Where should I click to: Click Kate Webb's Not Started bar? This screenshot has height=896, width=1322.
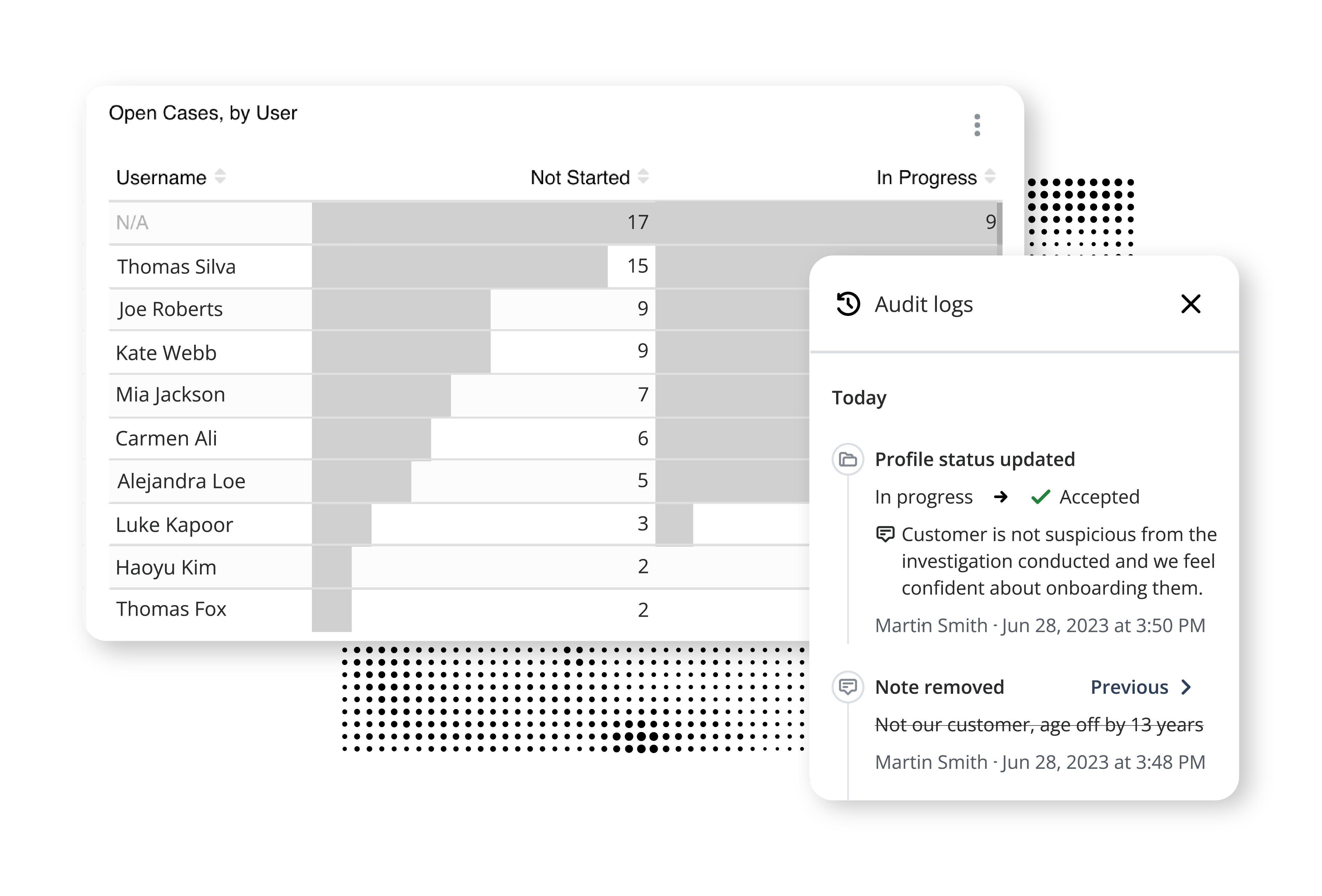click(401, 352)
